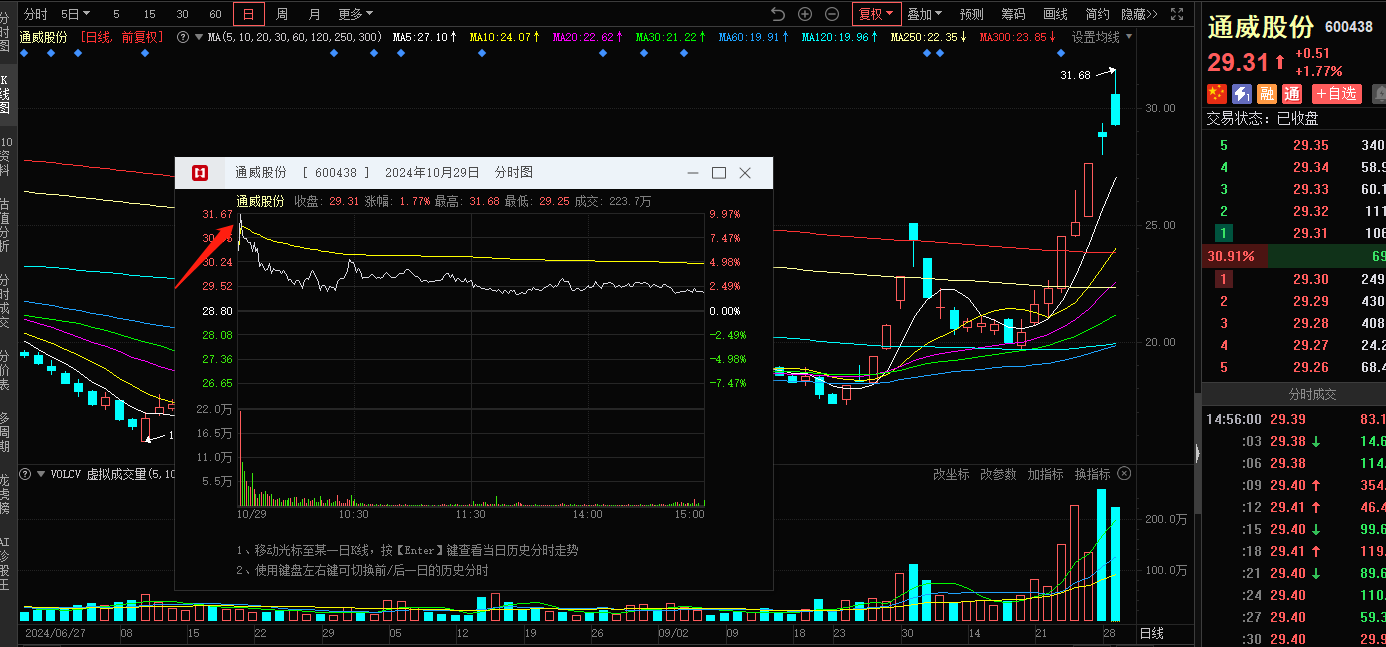Image resolution: width=1386 pixels, height=647 pixels.
Task: Open the 复权 adjustment dropdown
Action: point(877,14)
